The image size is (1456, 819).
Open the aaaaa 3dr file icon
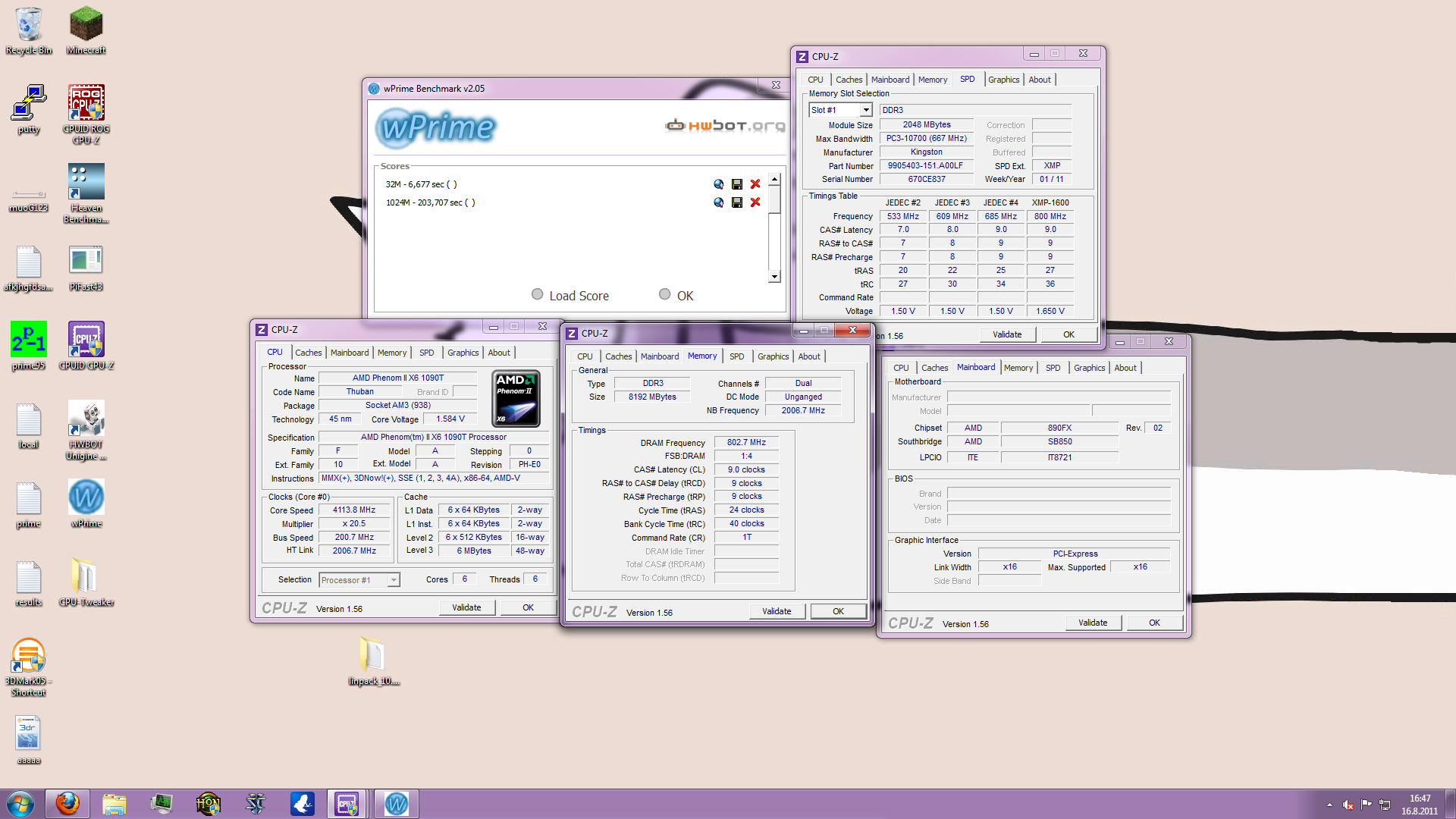(x=29, y=740)
